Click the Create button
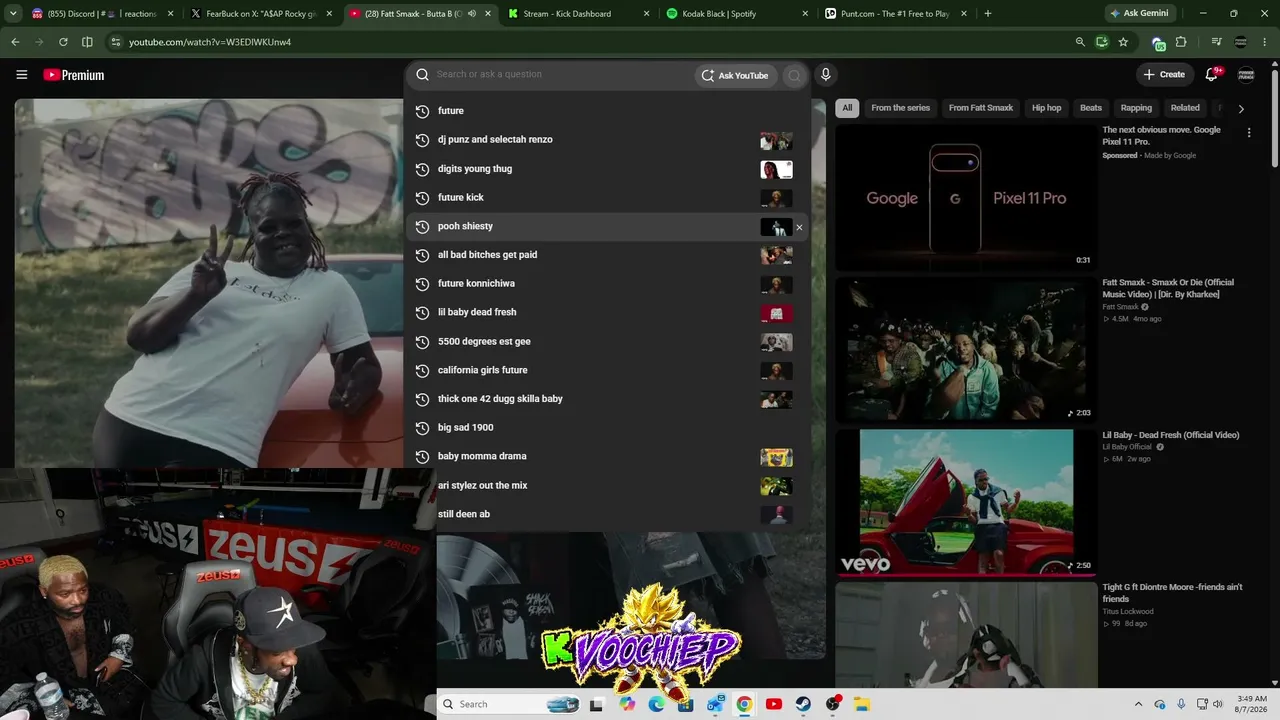Image resolution: width=1280 pixels, height=720 pixels. (1165, 75)
